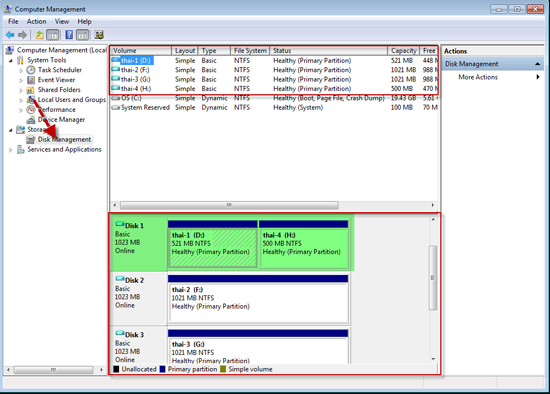Click the Event Viewer icon in tree
The image size is (550, 394).
[31, 80]
